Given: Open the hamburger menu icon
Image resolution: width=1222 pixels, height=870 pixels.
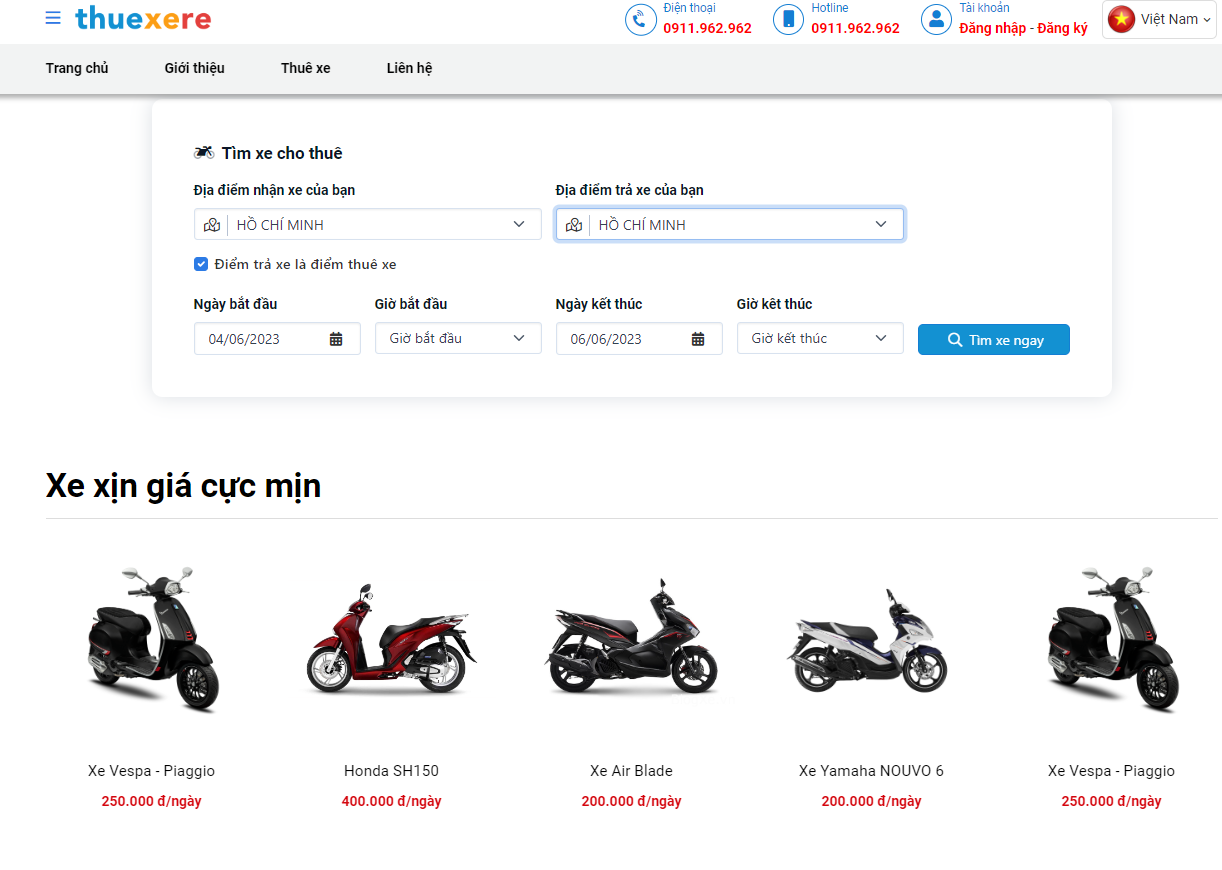Looking at the screenshot, I should coord(53,18).
